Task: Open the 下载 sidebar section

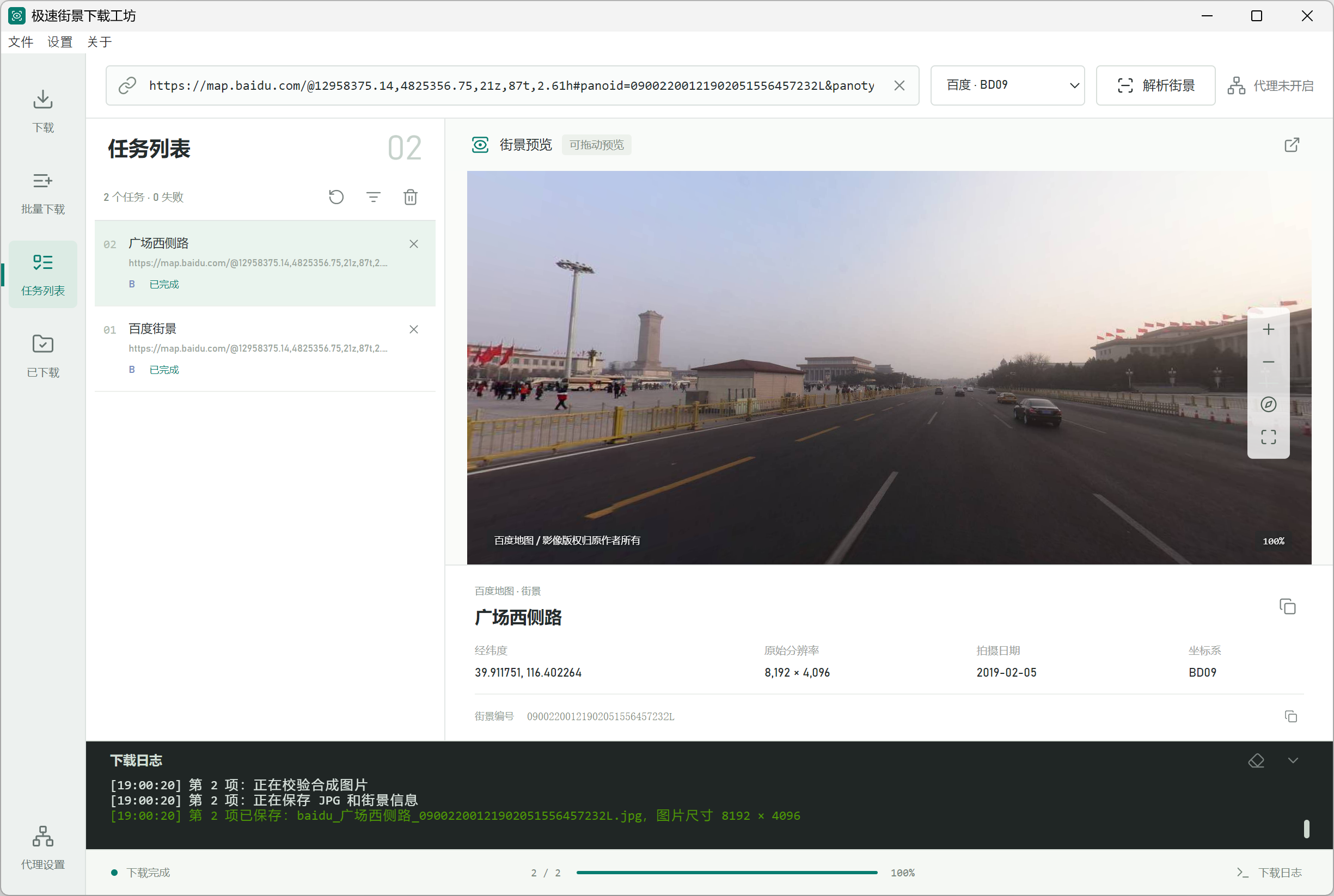Action: [43, 111]
